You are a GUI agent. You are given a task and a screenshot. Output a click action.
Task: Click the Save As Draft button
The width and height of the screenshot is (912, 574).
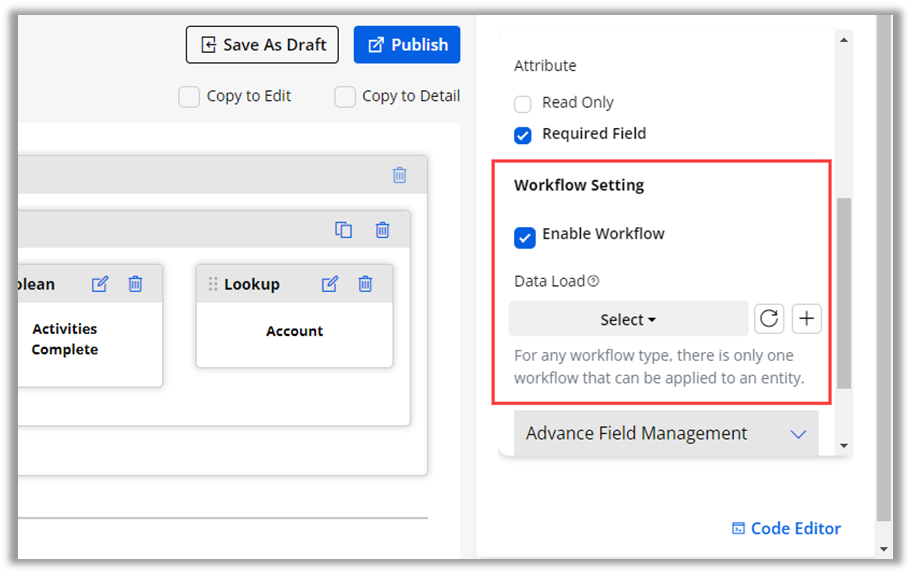point(262,45)
